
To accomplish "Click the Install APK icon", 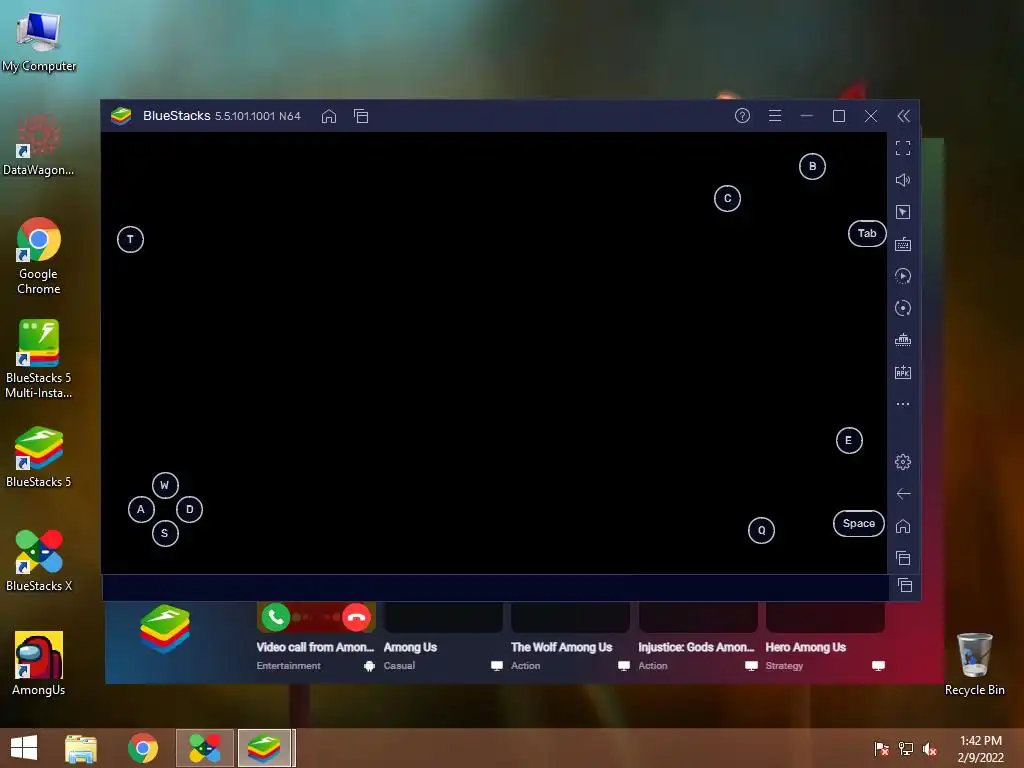I will [x=903, y=372].
